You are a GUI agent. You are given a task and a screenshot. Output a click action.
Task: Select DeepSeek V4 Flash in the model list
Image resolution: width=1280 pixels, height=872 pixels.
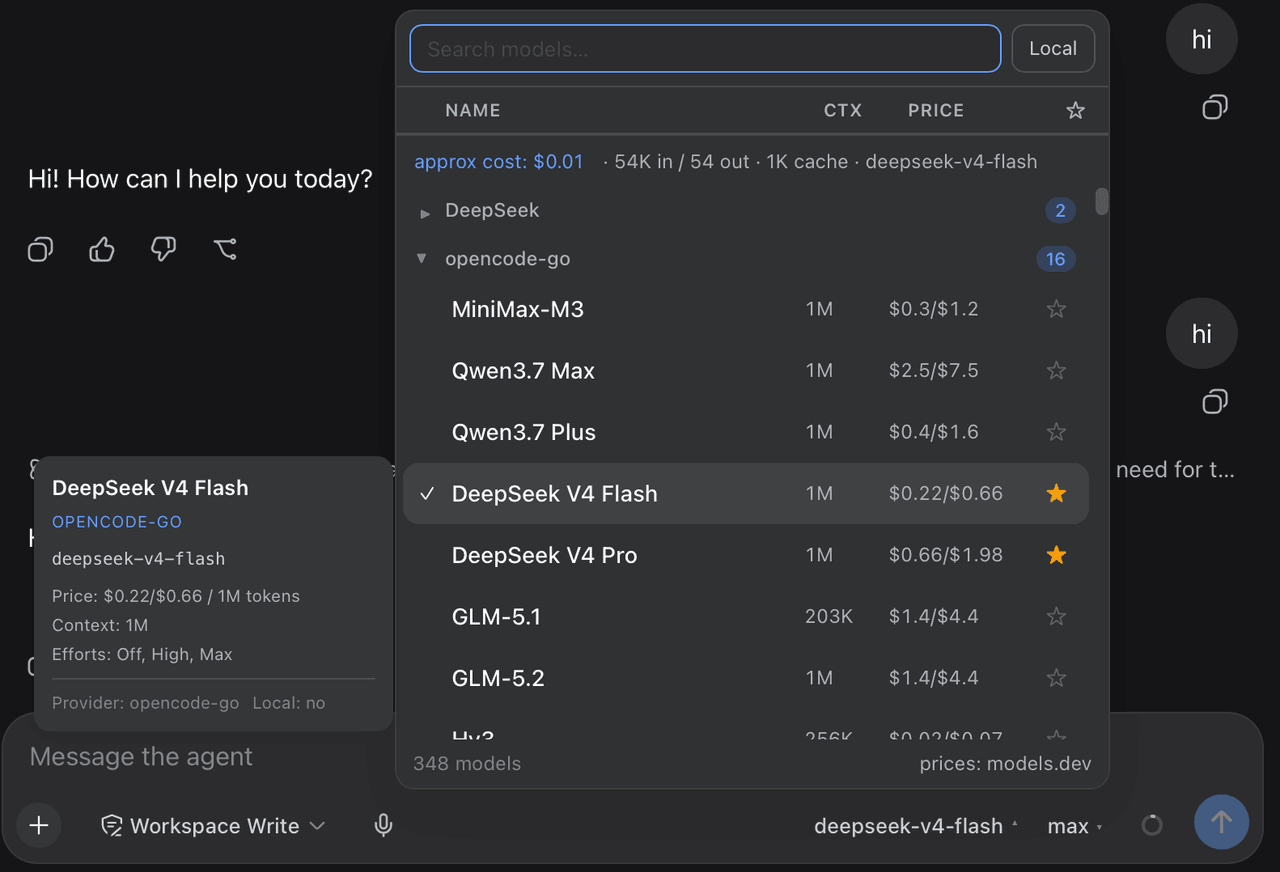click(x=745, y=493)
